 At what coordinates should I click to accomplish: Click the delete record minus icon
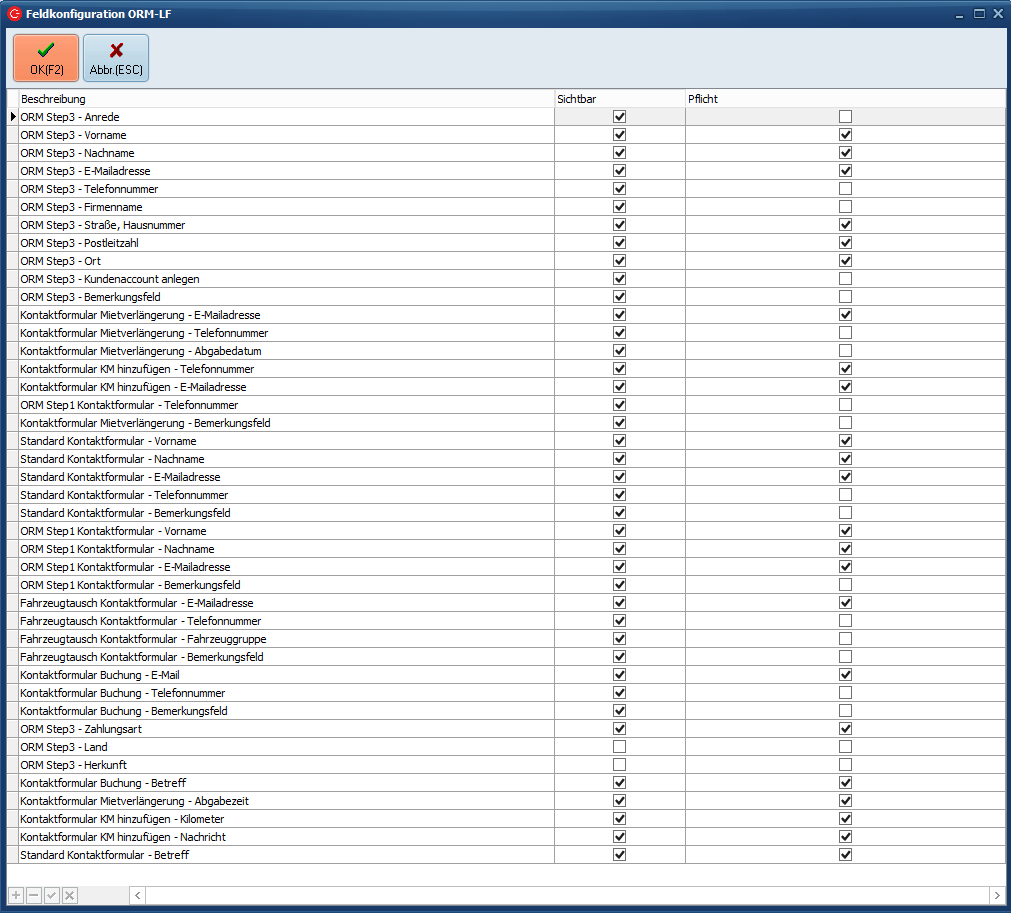click(34, 895)
